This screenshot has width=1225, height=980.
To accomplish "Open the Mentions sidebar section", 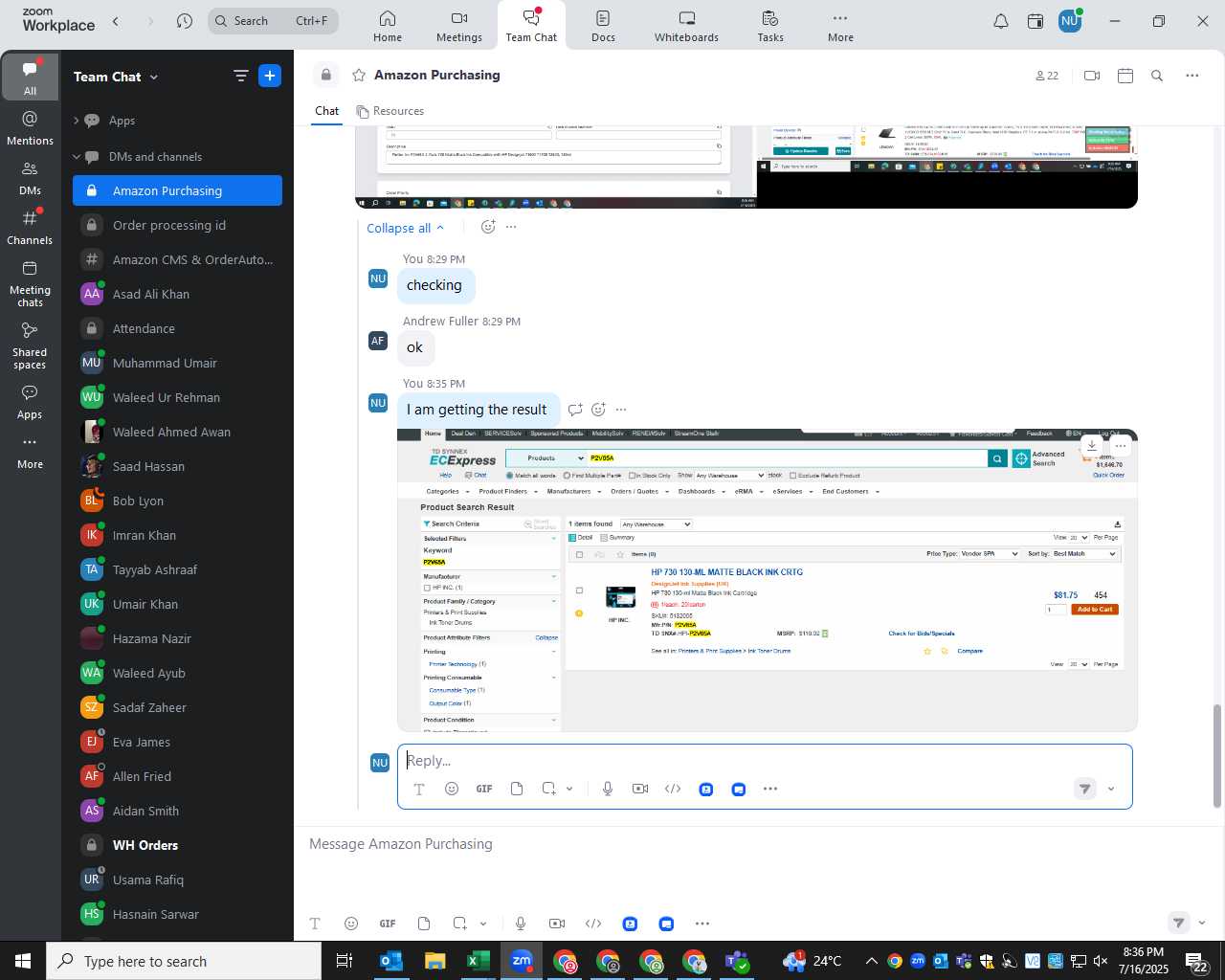I will click(x=30, y=128).
